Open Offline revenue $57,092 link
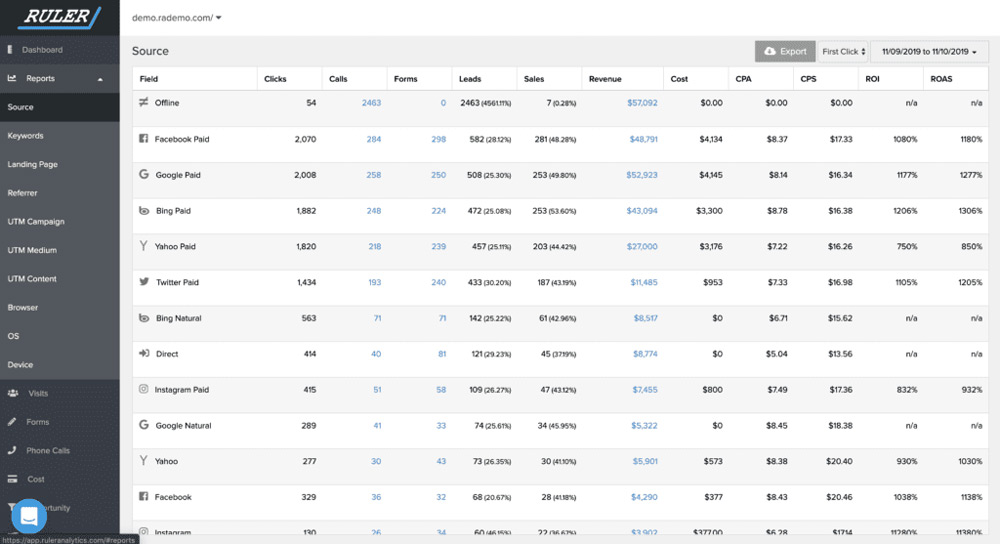The image size is (1000, 544). [642, 103]
